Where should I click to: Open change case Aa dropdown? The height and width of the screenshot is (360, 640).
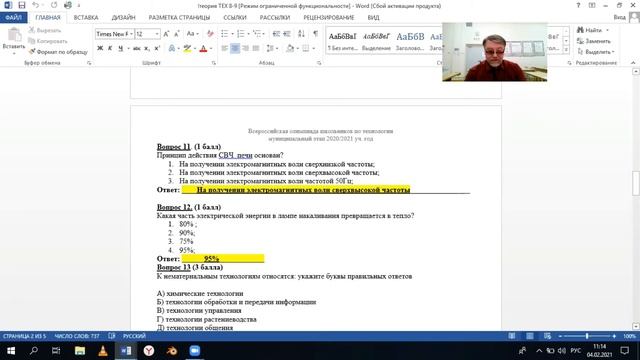192,34
